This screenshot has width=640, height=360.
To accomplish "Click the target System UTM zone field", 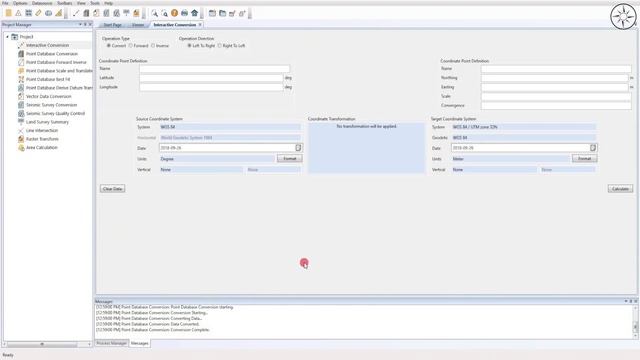I will pos(524,127).
